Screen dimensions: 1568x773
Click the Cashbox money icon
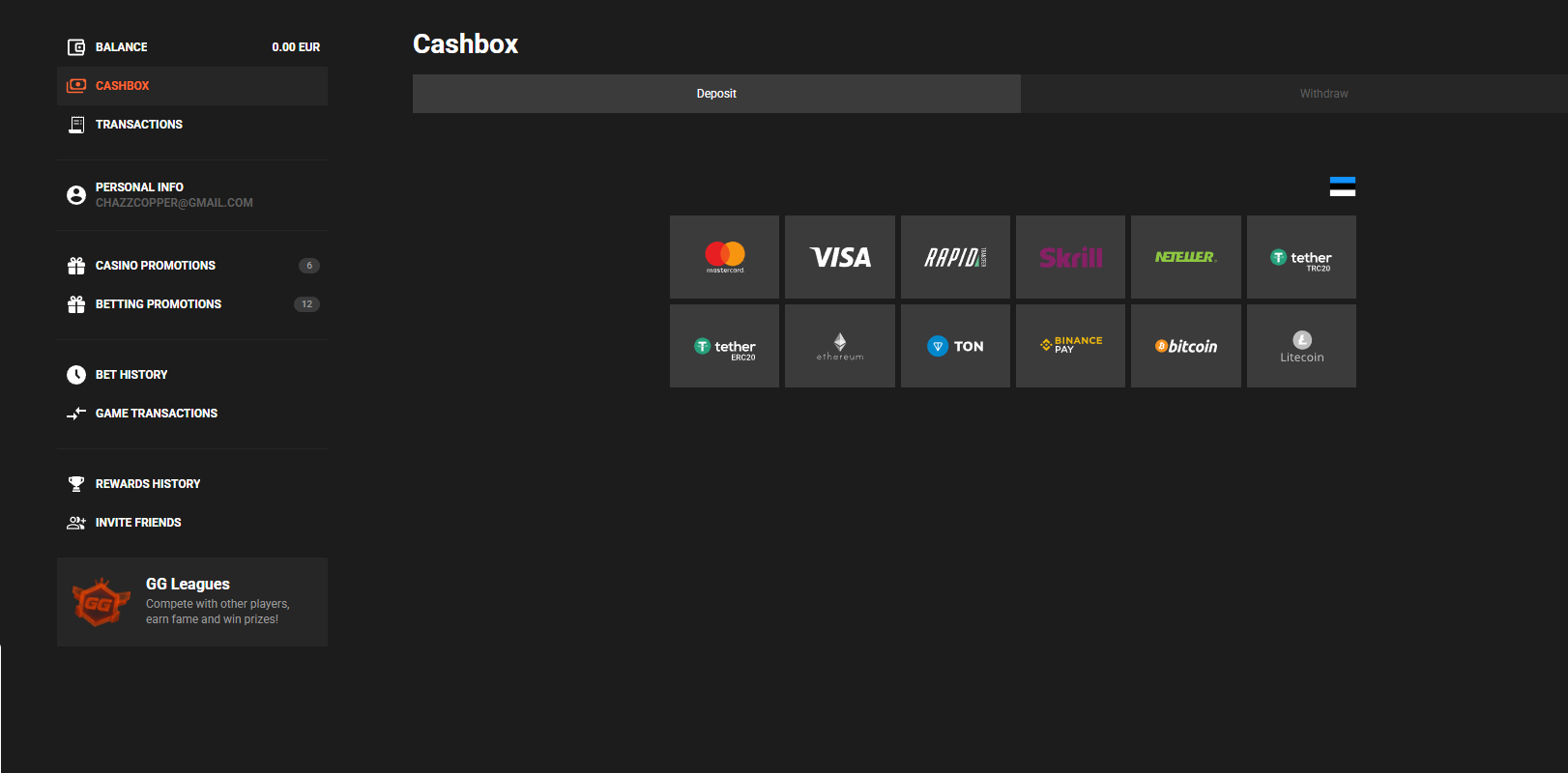tap(76, 86)
